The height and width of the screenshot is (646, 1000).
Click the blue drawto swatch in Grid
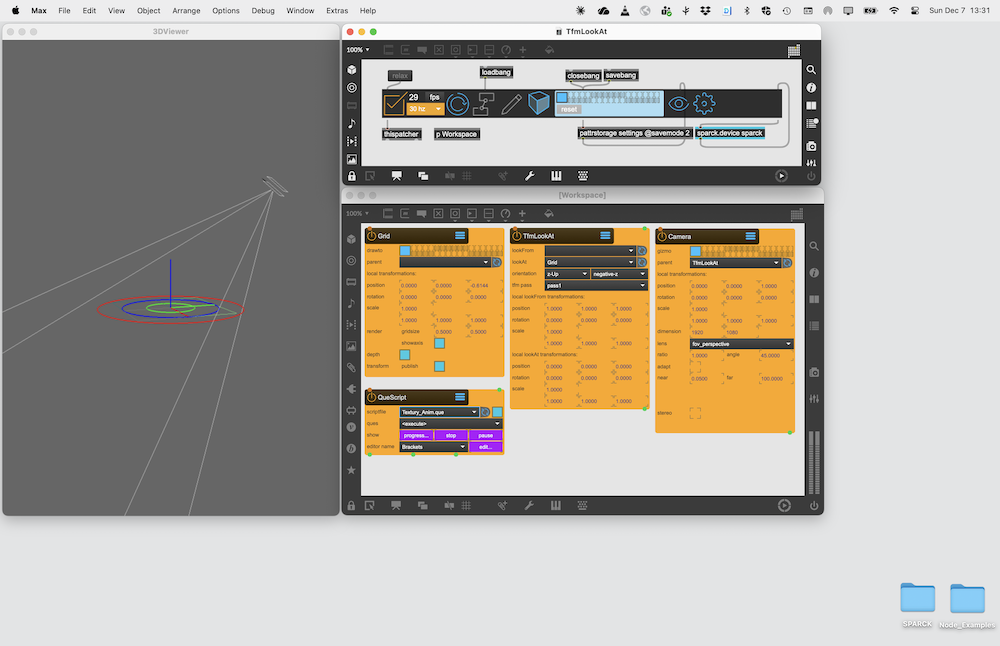[x=405, y=250]
